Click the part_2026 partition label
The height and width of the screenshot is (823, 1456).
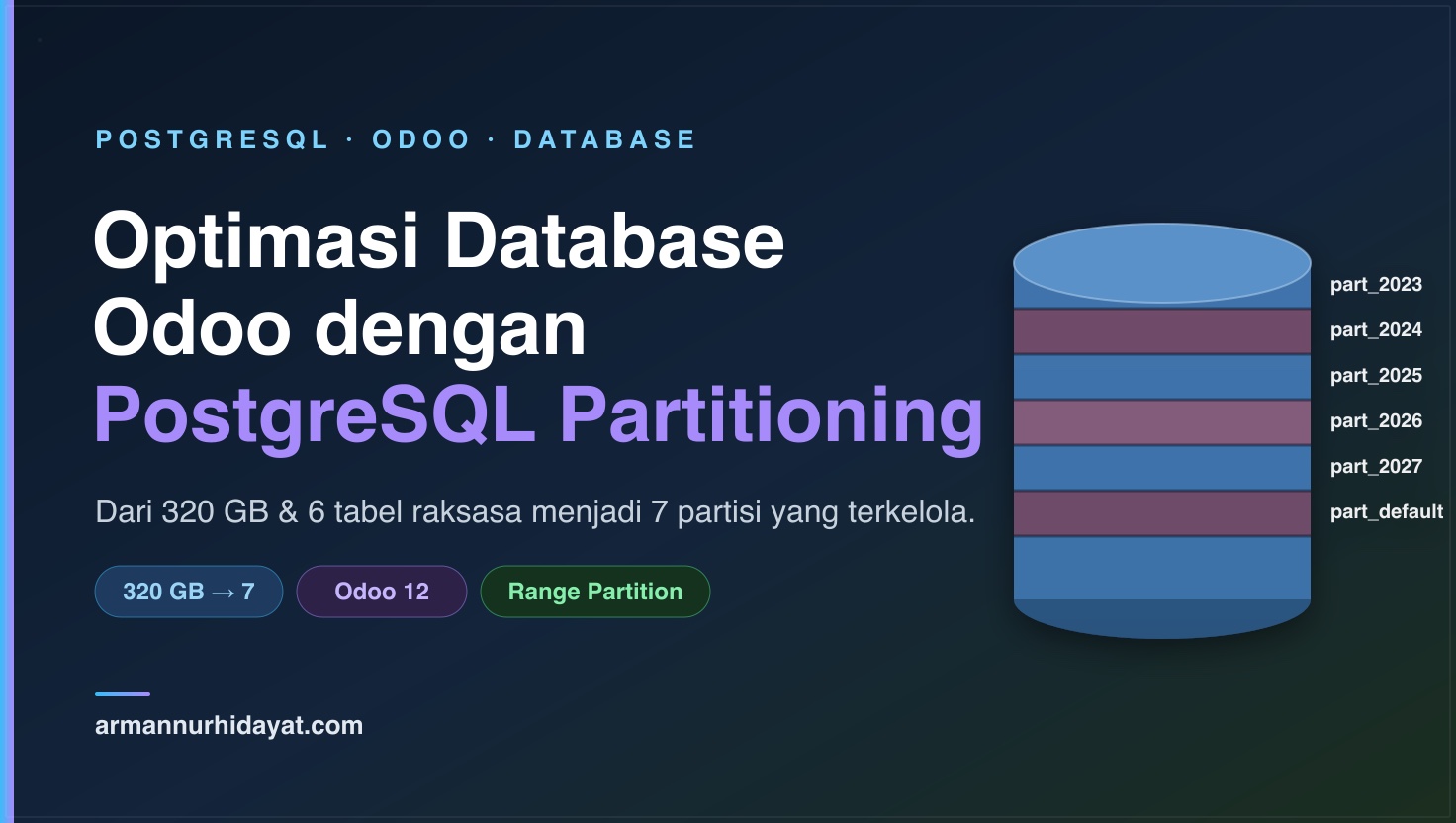point(1376,421)
